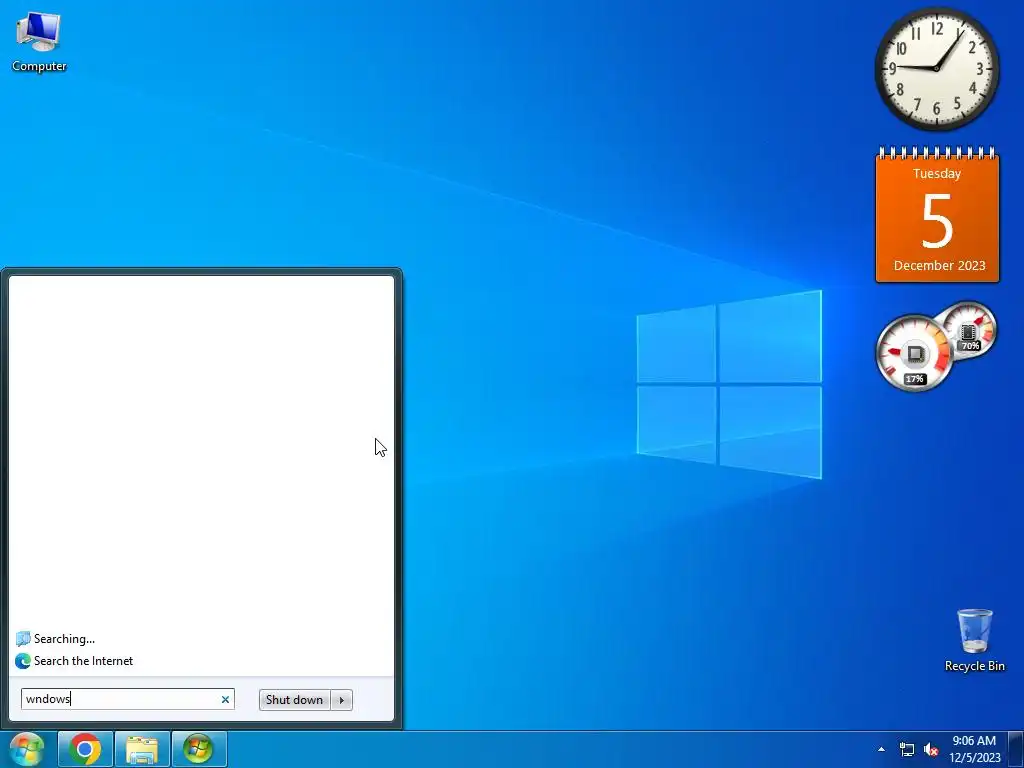Click the orange calendar gadget

pyautogui.click(x=937, y=215)
